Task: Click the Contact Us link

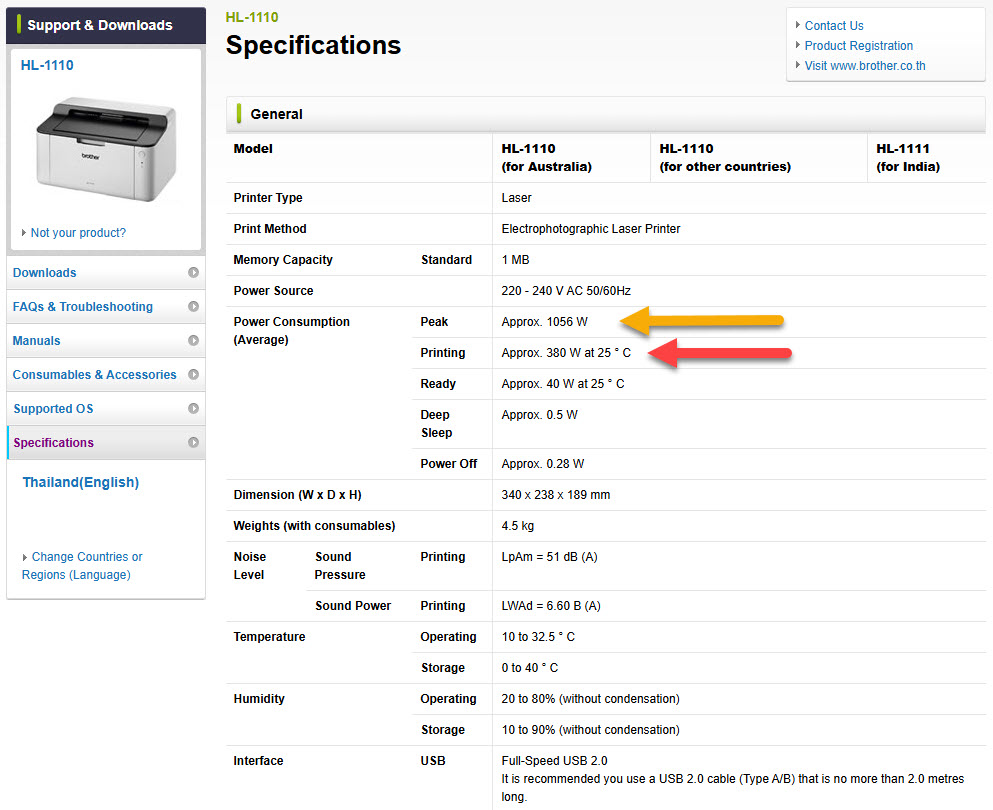Action: coord(834,26)
